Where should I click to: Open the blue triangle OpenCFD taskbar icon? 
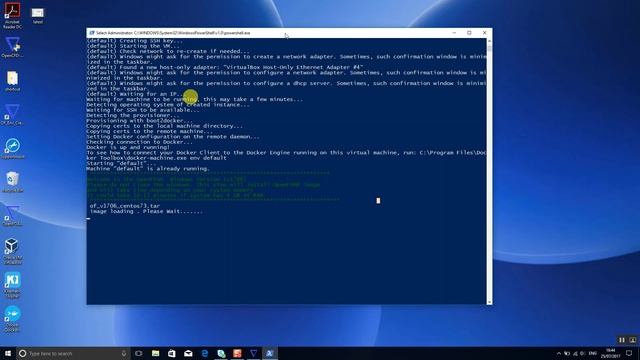tap(253, 353)
